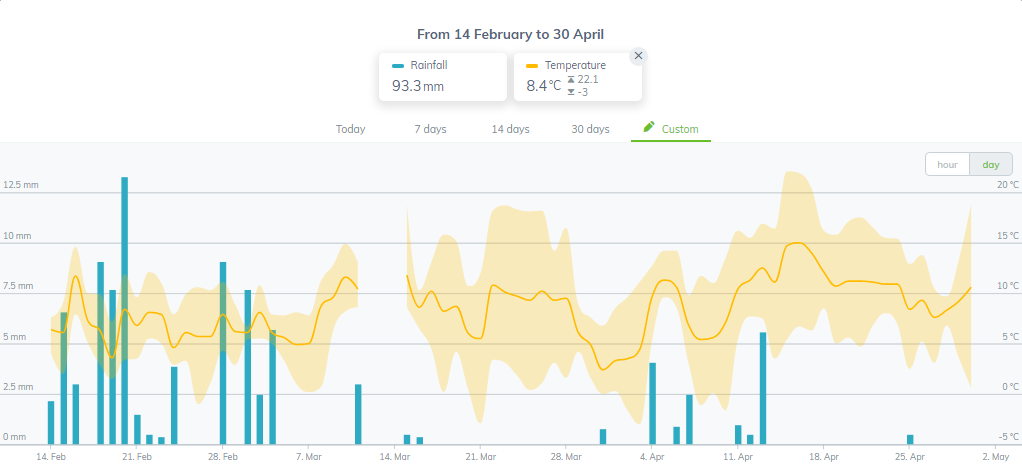This screenshot has width=1022, height=469.
Task: Click the tallest rainfall bar near 21 Feb
Action: 124,311
